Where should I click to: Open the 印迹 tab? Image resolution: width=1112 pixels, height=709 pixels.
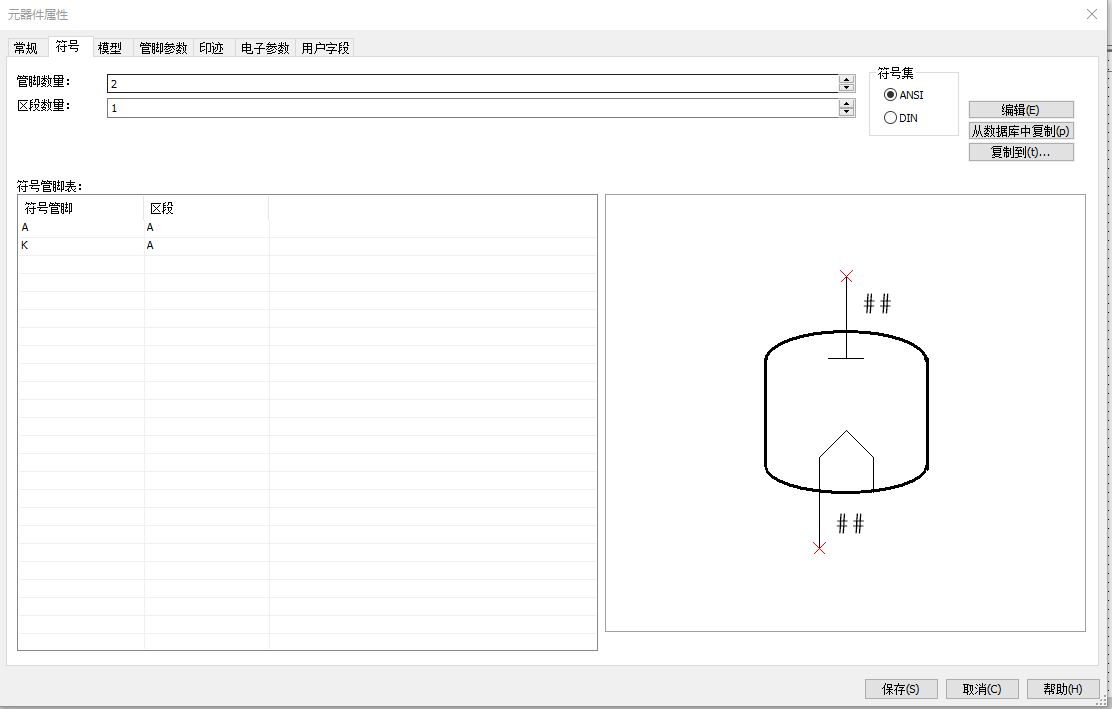[211, 48]
